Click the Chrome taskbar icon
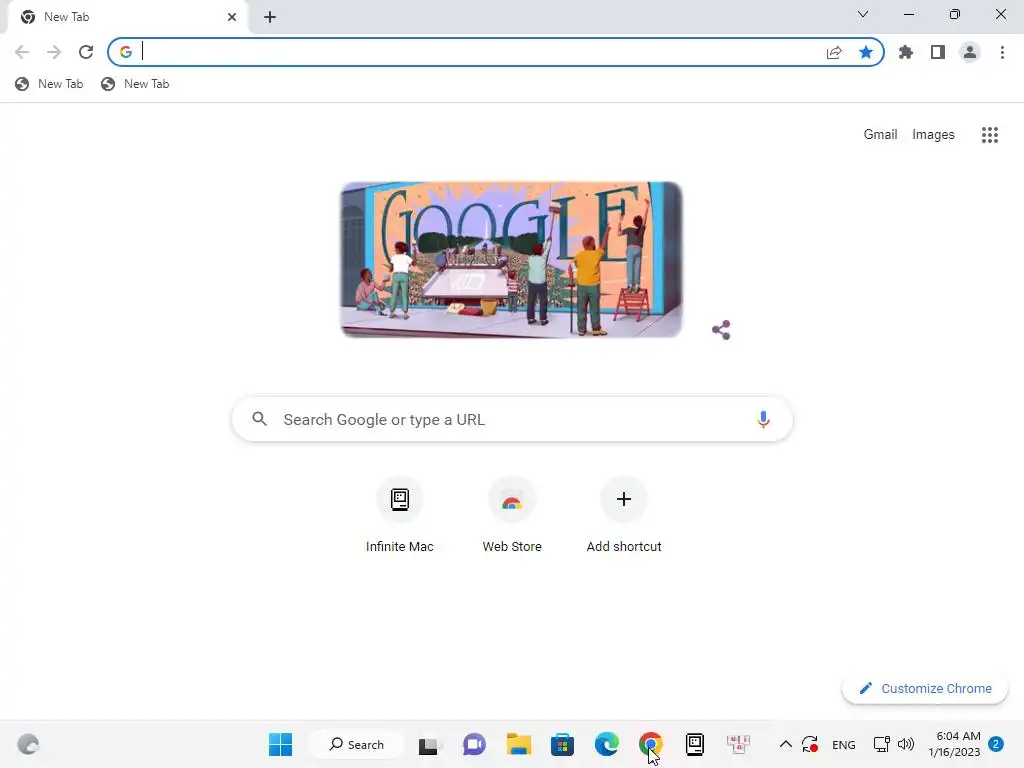Screen dimensions: 1024x768 point(650,744)
